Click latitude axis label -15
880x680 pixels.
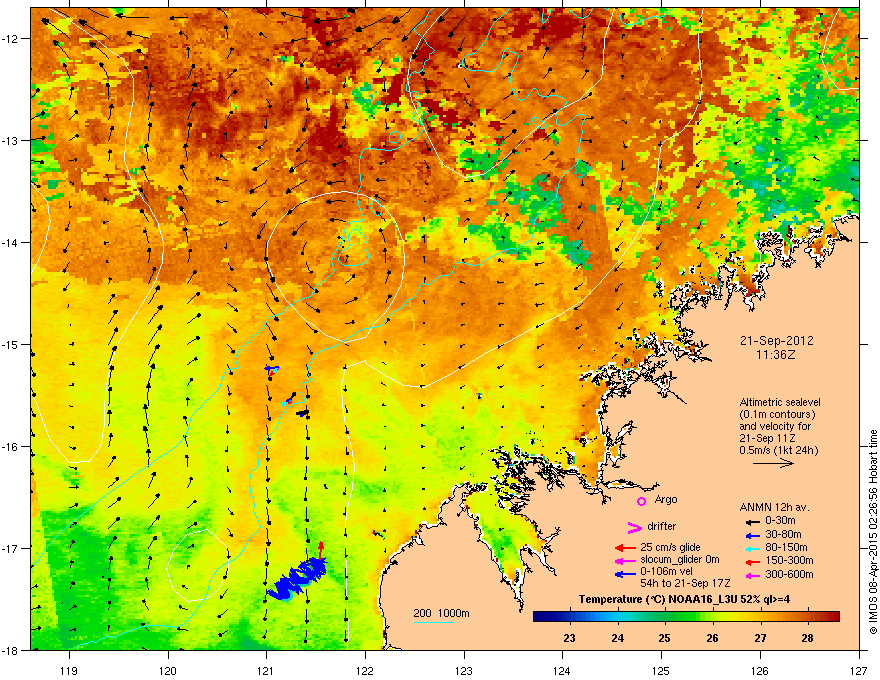(11, 344)
